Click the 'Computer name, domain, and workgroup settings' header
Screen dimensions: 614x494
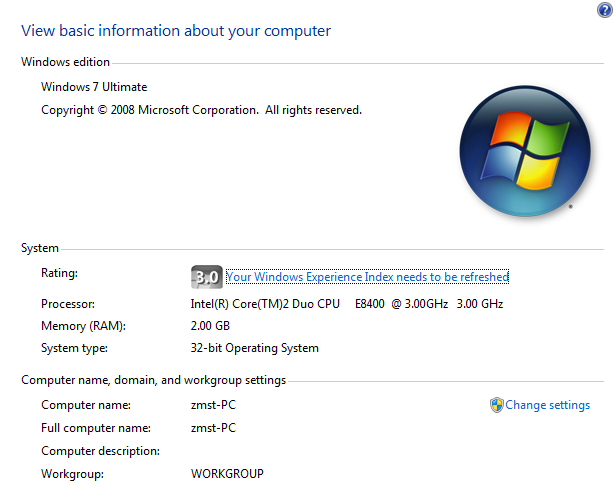[x=154, y=380]
